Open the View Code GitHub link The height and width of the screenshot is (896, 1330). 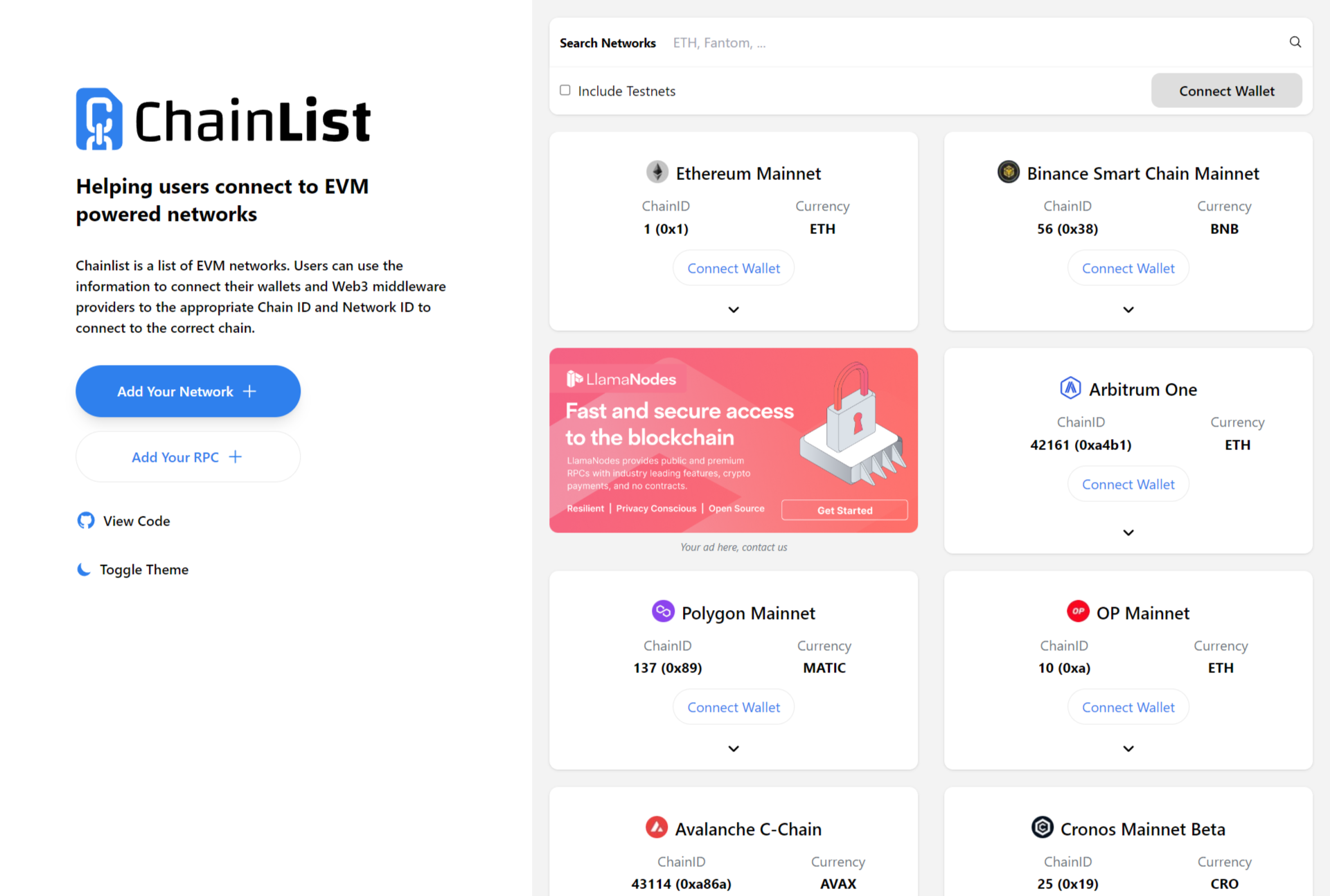(x=123, y=521)
